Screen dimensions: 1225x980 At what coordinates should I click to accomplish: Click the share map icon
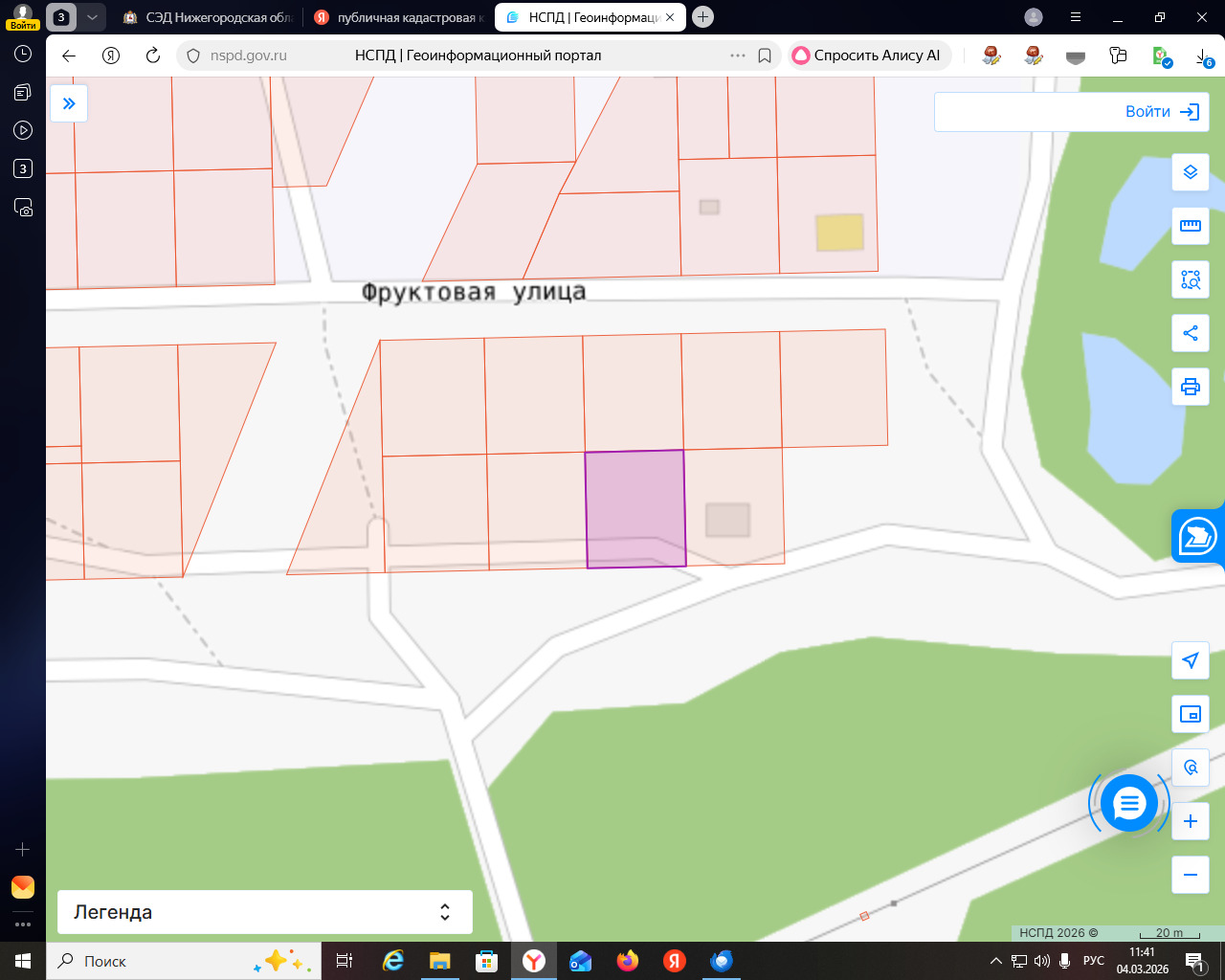pyautogui.click(x=1191, y=333)
